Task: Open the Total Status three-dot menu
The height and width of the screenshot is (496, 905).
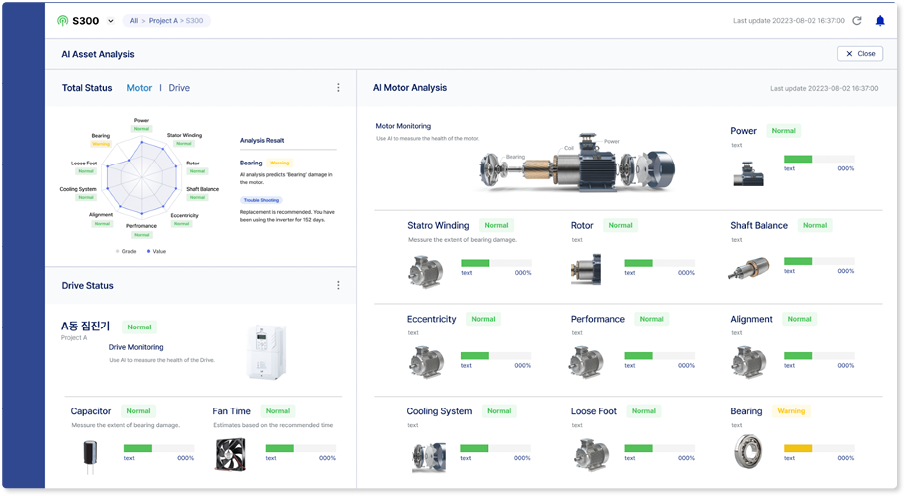Action: (x=338, y=88)
